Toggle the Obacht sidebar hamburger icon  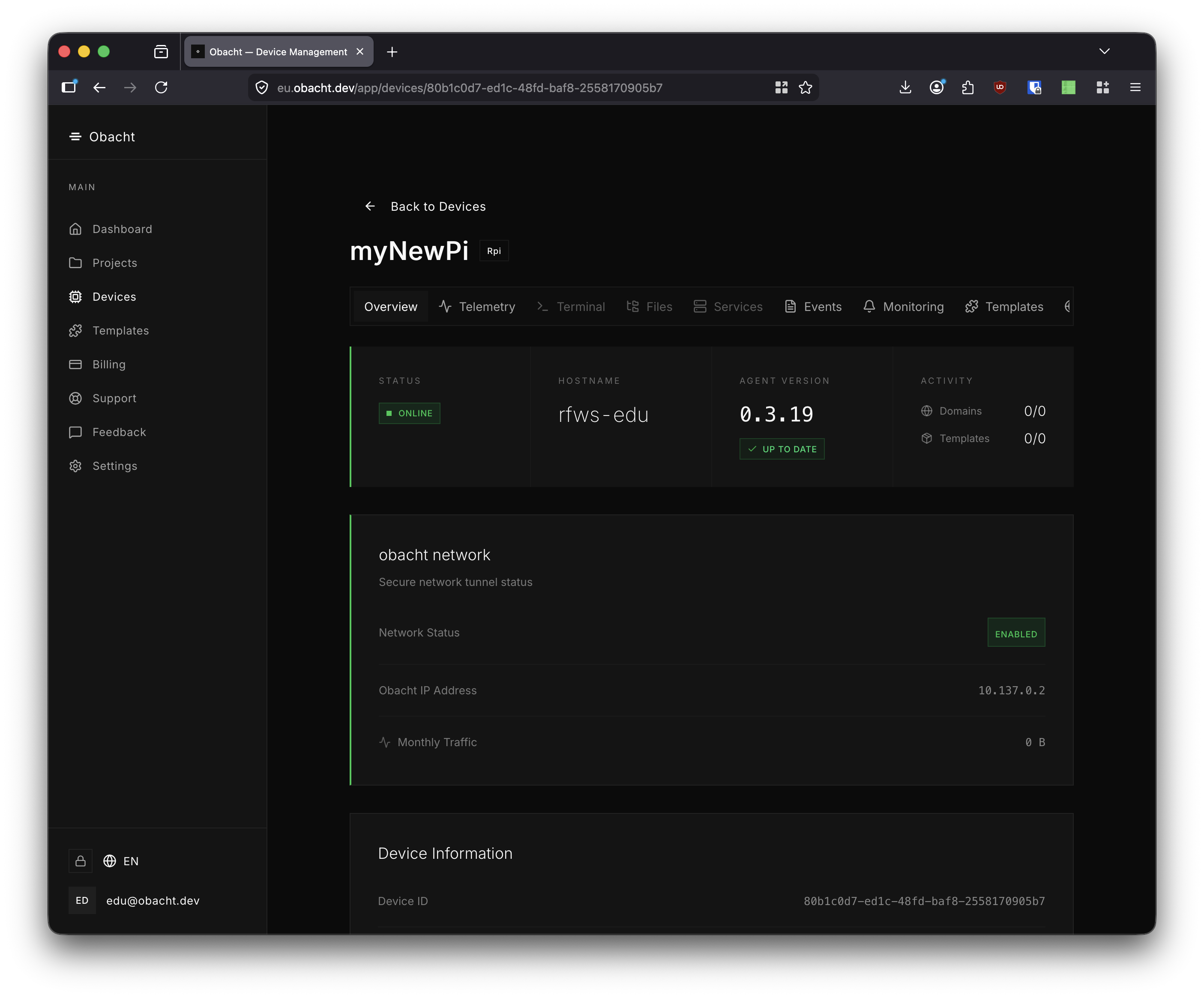pos(75,137)
